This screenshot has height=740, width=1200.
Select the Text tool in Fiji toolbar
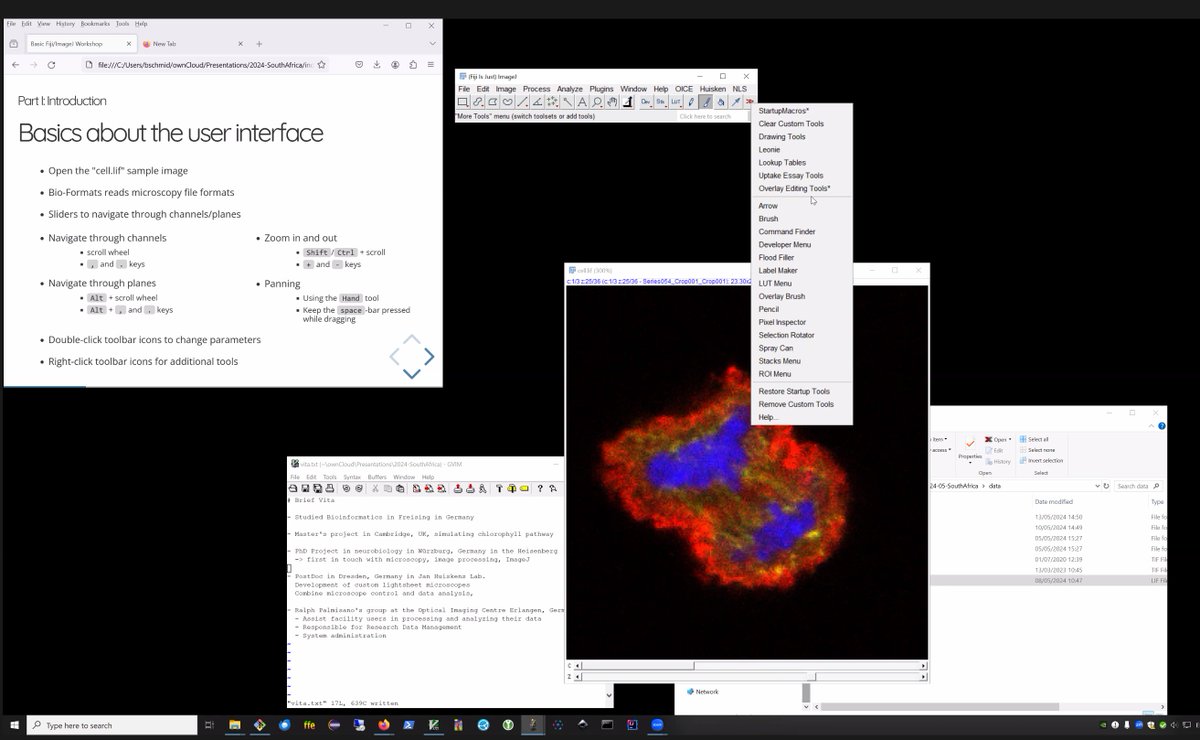(x=582, y=102)
